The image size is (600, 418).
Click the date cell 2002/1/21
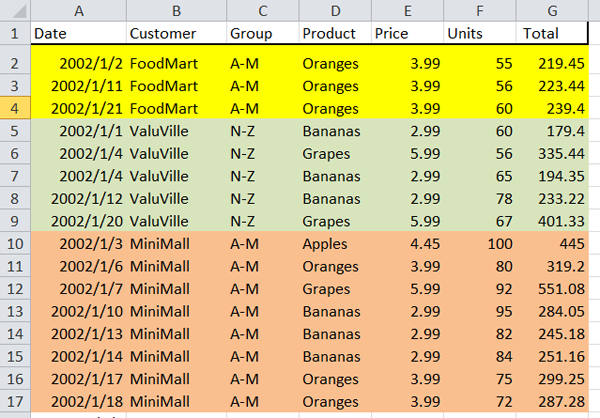tap(78, 107)
